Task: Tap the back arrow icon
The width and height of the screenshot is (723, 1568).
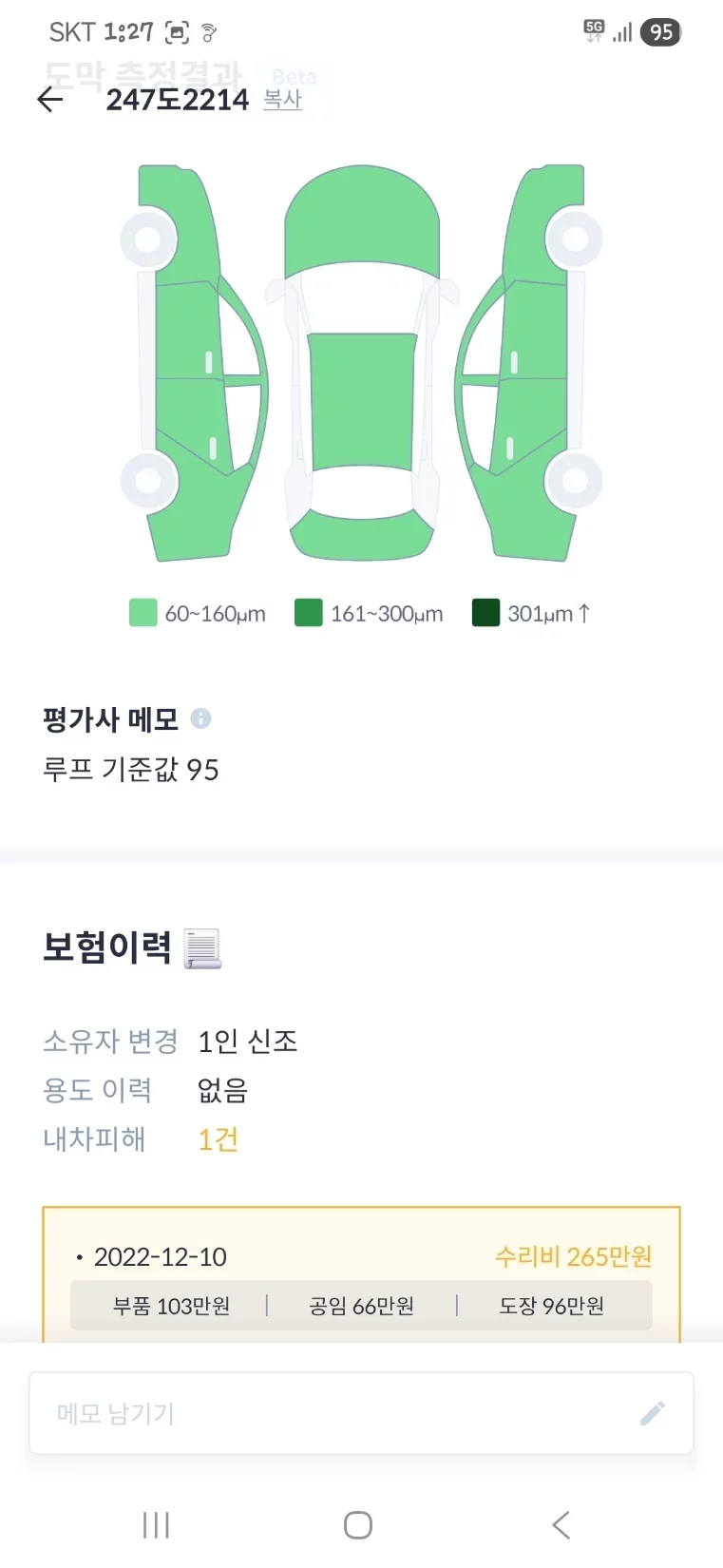Action: coord(49,100)
